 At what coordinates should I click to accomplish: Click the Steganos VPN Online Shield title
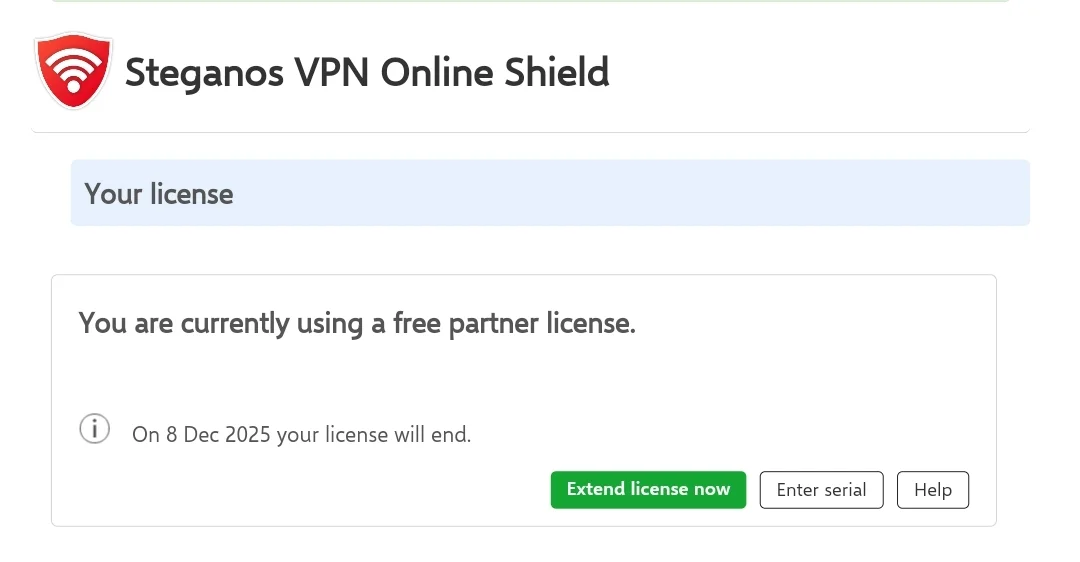(x=367, y=73)
